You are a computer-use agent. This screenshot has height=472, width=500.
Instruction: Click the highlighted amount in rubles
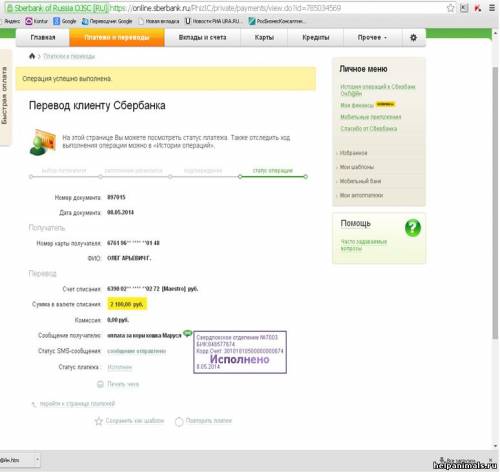[x=127, y=304]
